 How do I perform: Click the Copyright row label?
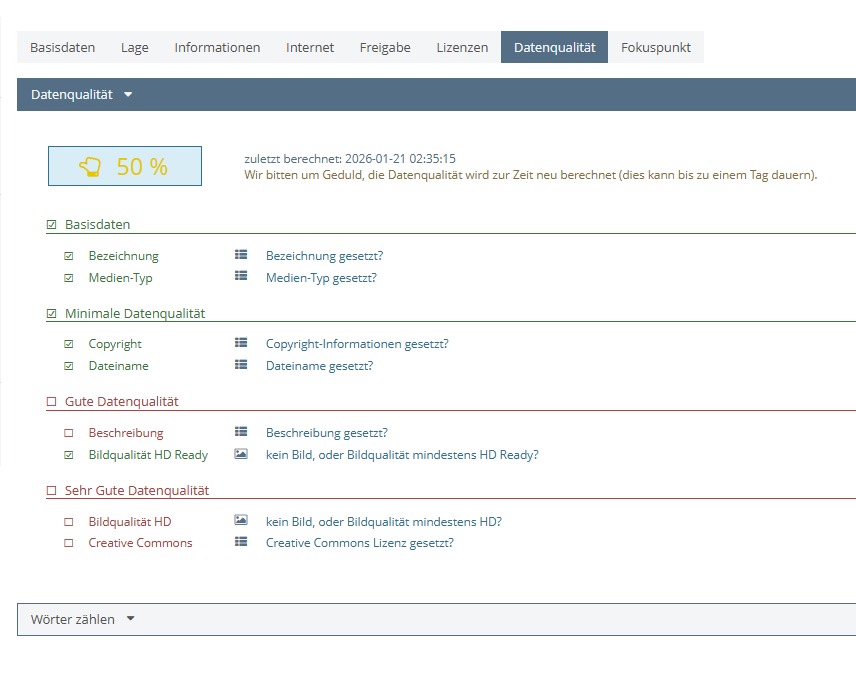click(x=115, y=344)
